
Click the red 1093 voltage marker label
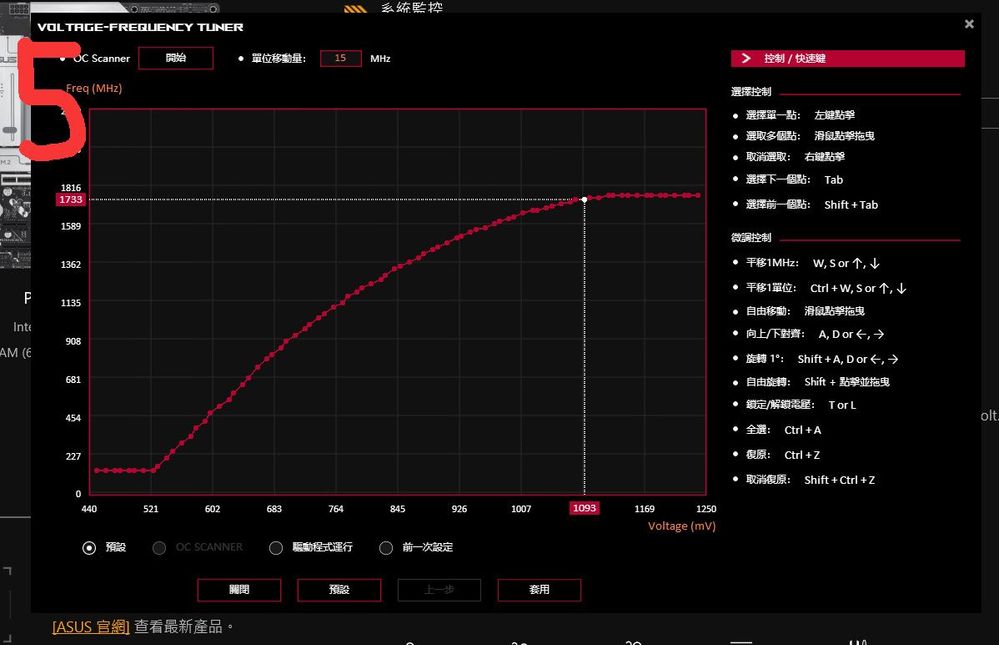[584, 508]
